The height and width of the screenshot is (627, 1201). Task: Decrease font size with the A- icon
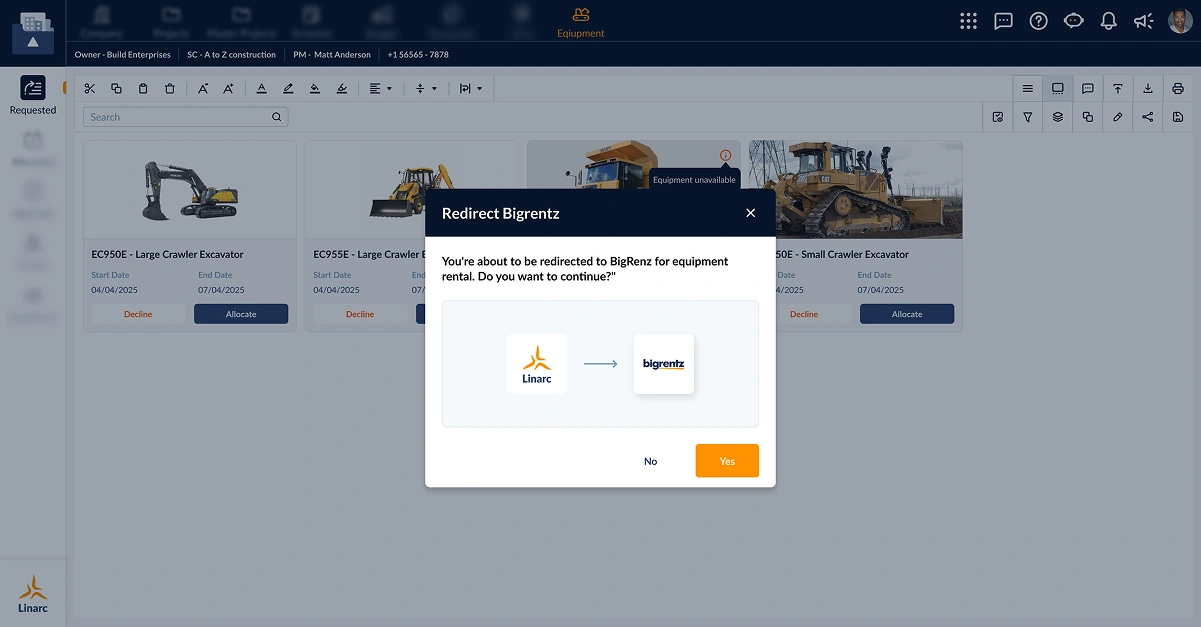point(203,88)
